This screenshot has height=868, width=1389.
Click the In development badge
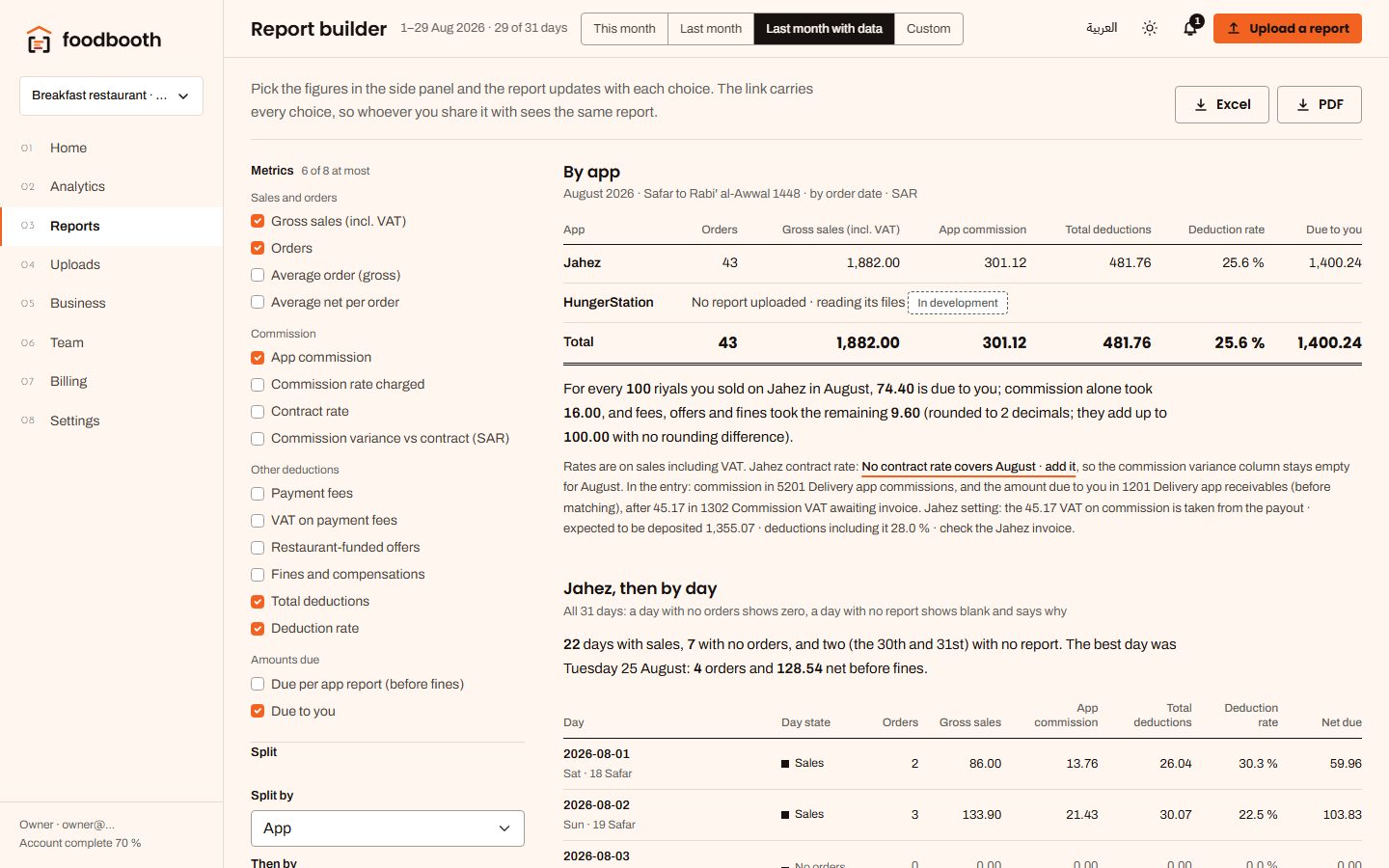pyautogui.click(x=958, y=303)
